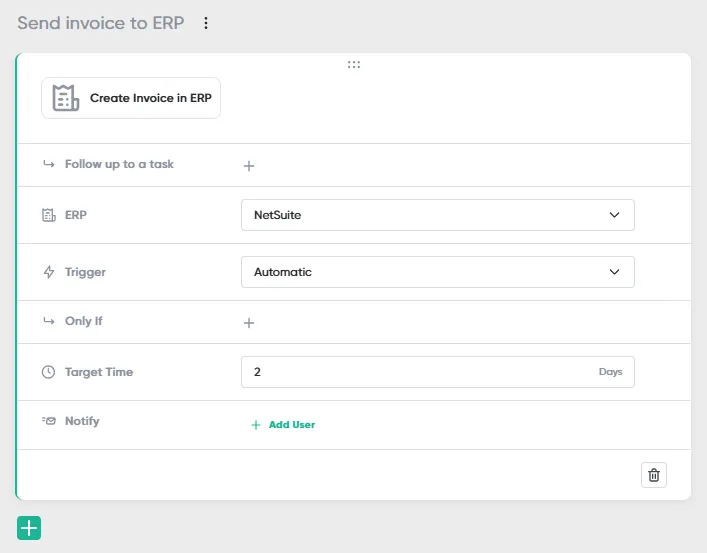Click the chevron arrow in Automatic dropdown
Screen dimensions: 707x553
614,272
